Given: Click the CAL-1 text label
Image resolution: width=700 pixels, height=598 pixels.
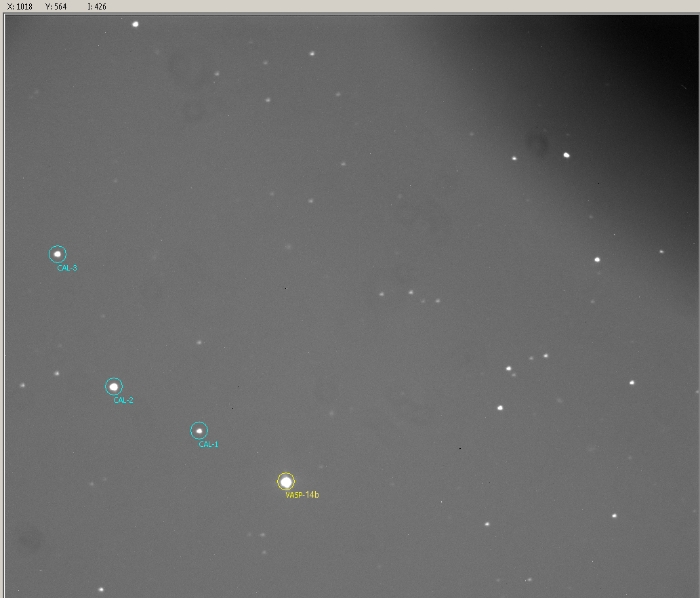Looking at the screenshot, I should tap(208, 444).
